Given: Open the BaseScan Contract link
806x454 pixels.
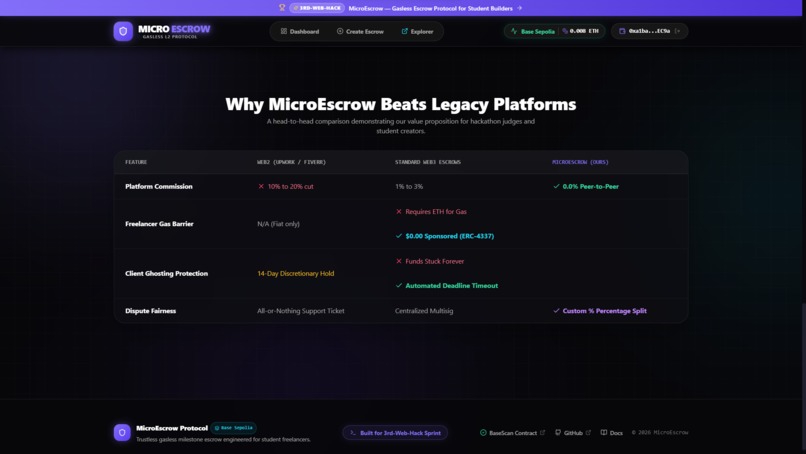Looking at the screenshot, I should click(512, 433).
